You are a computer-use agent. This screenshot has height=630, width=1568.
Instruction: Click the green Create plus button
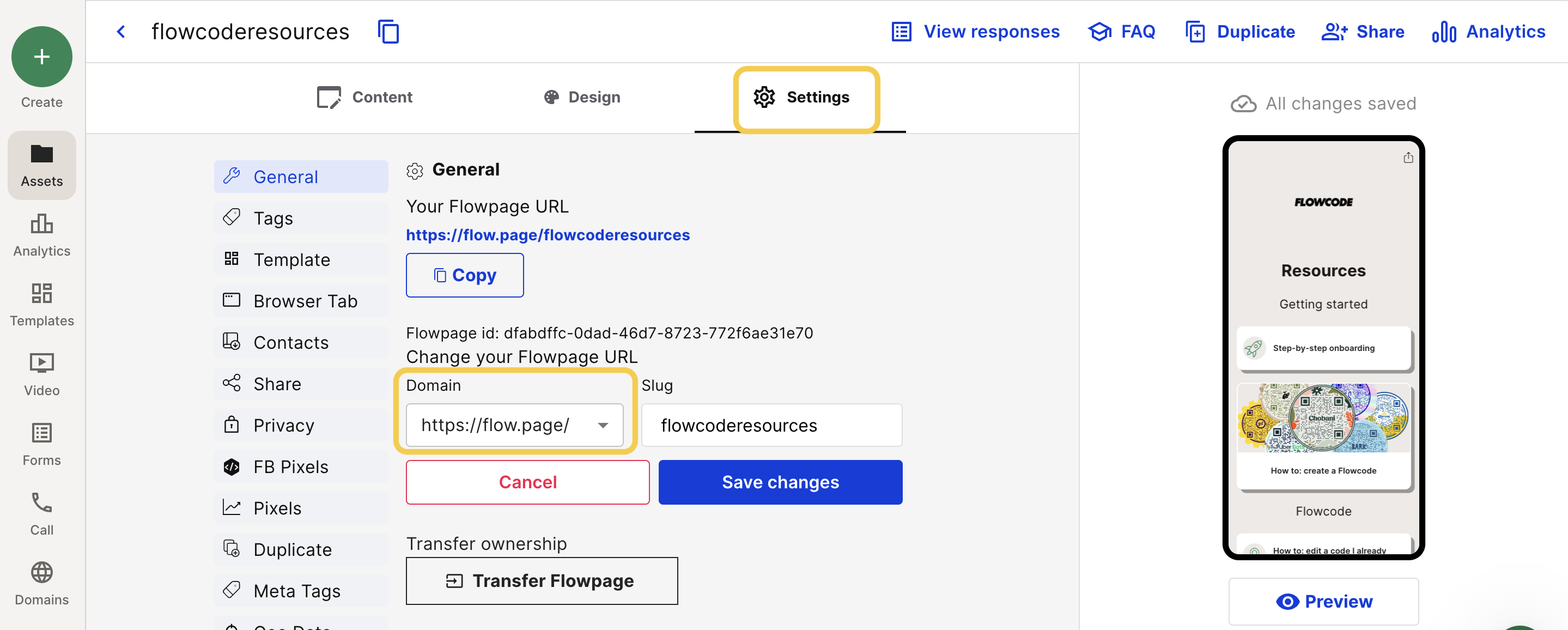[41, 57]
